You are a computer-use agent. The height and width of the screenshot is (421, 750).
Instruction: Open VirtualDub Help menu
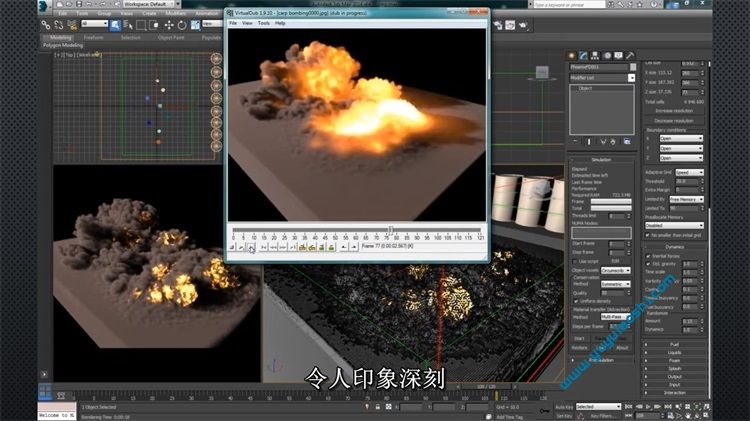(280, 23)
